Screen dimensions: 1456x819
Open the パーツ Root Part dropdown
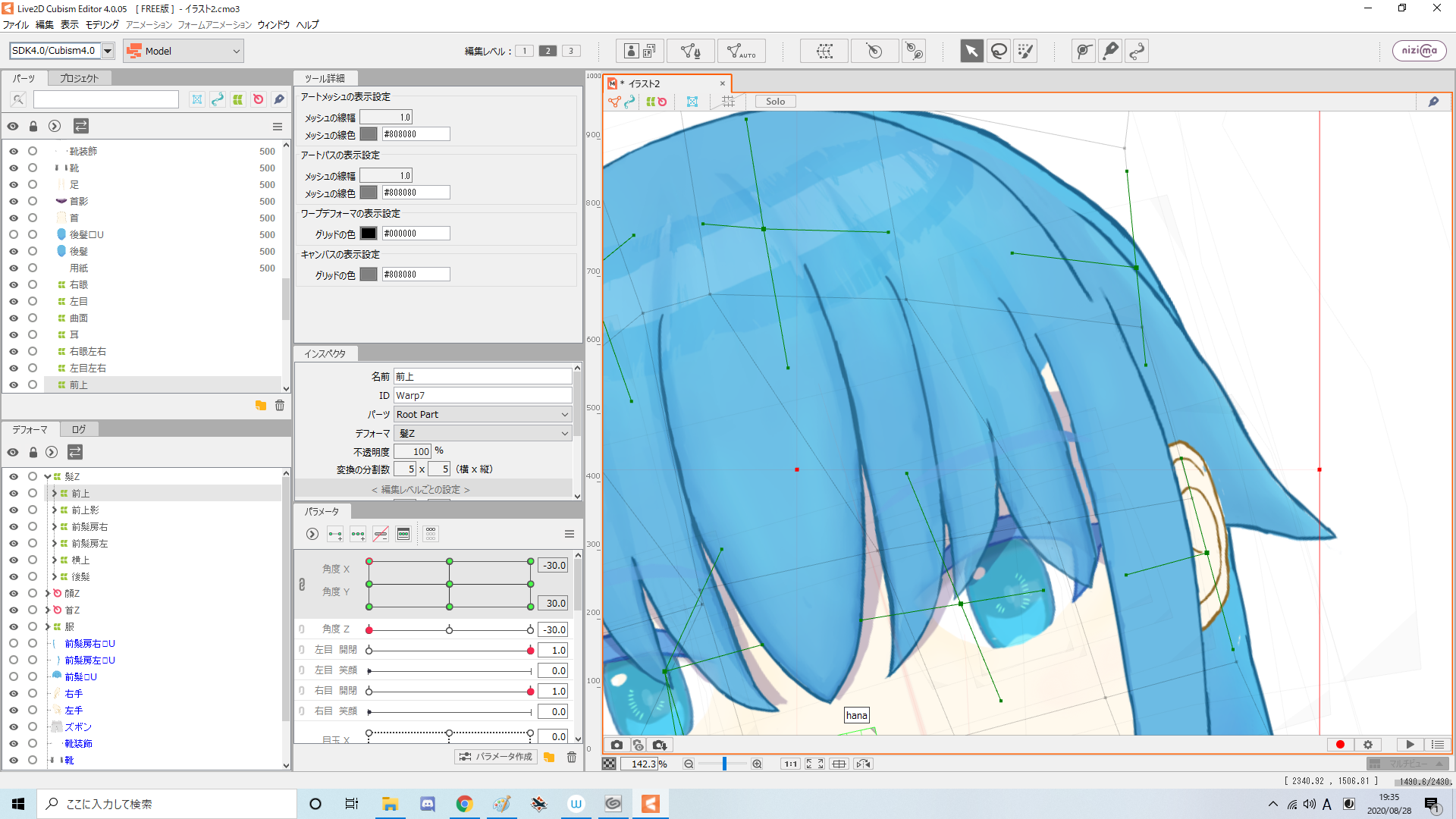482,414
